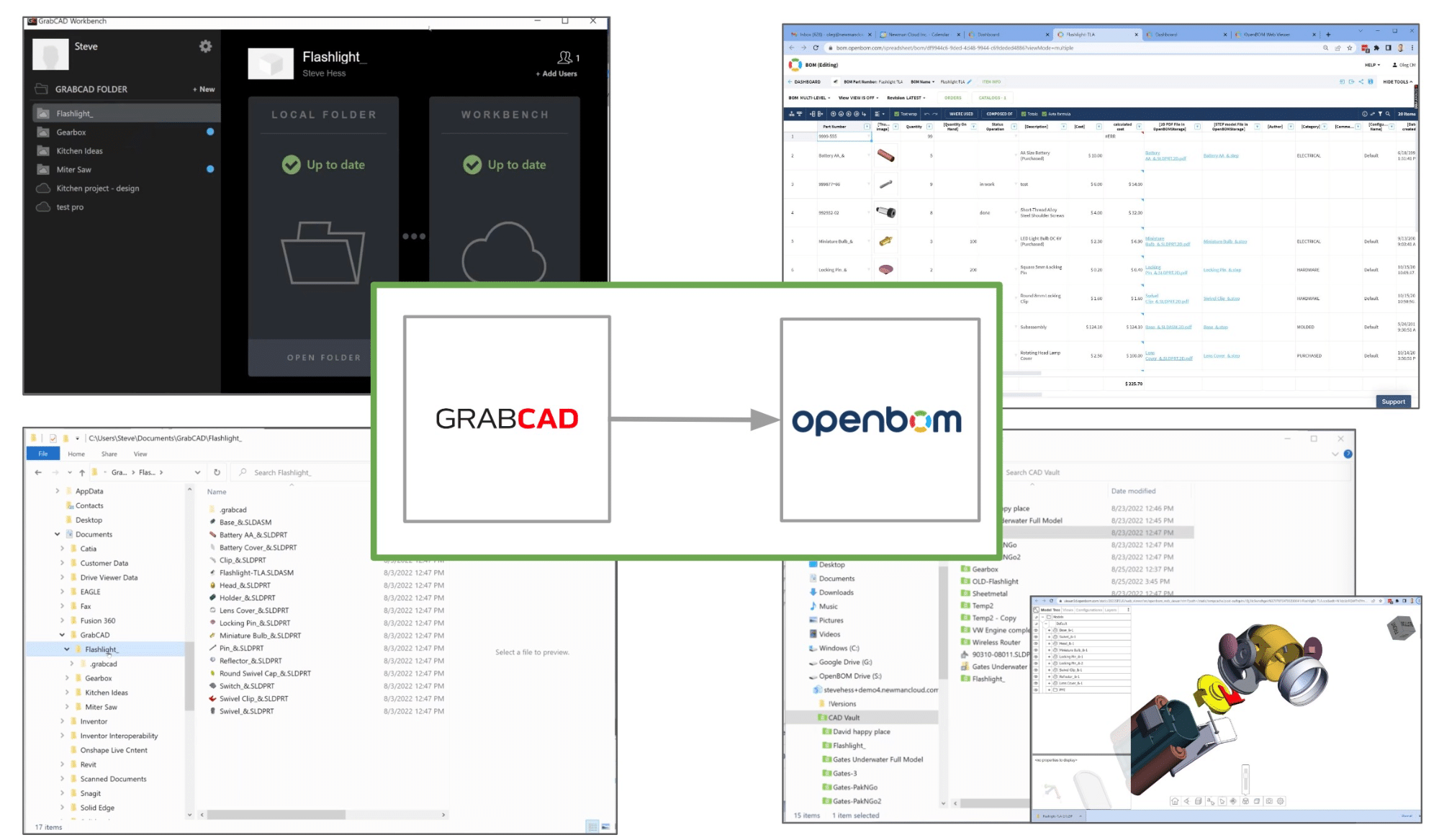
Task: Toggle visibility eye for Lens Cover_&-1
Action: point(1036,683)
